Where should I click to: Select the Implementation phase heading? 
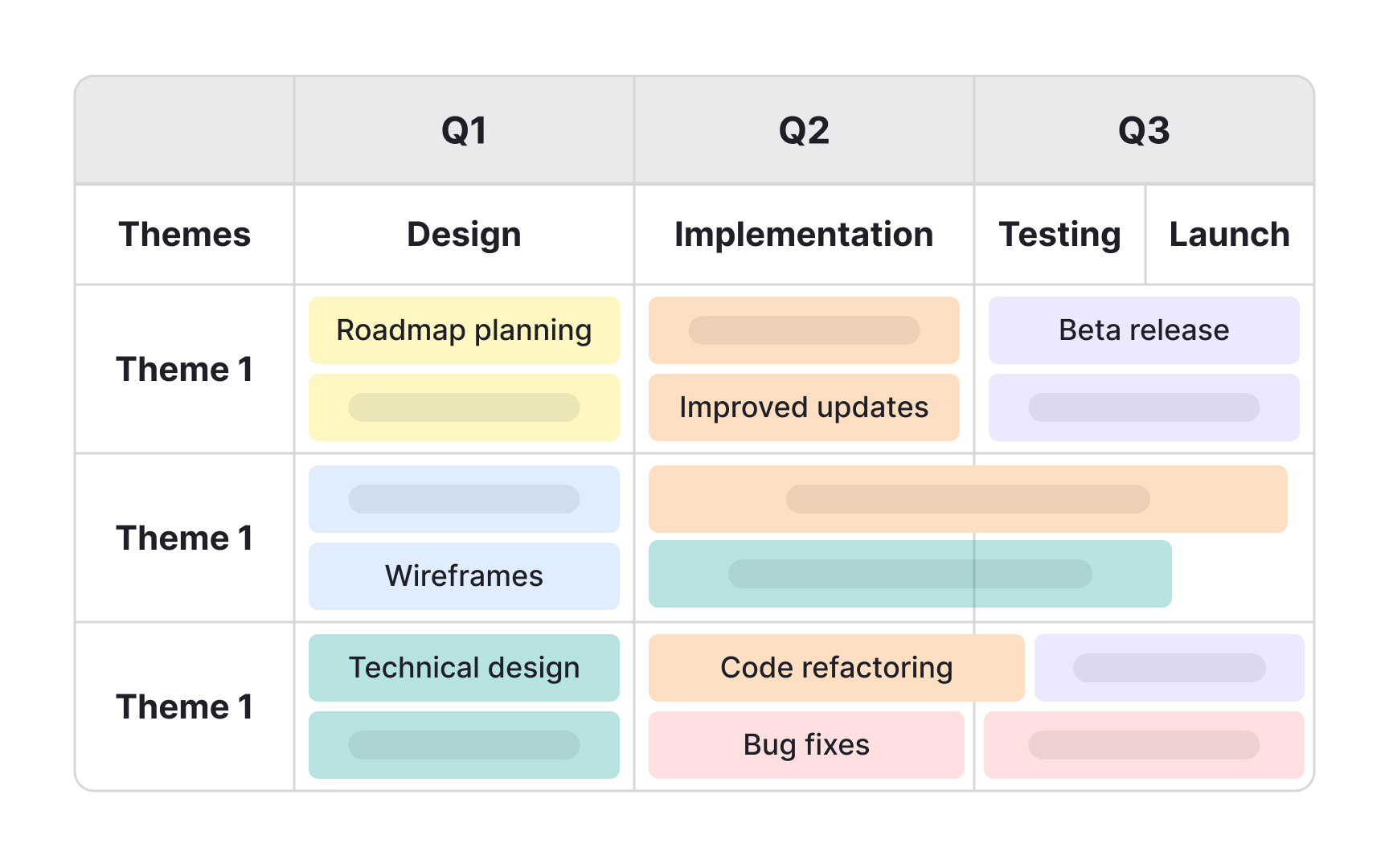pos(804,235)
